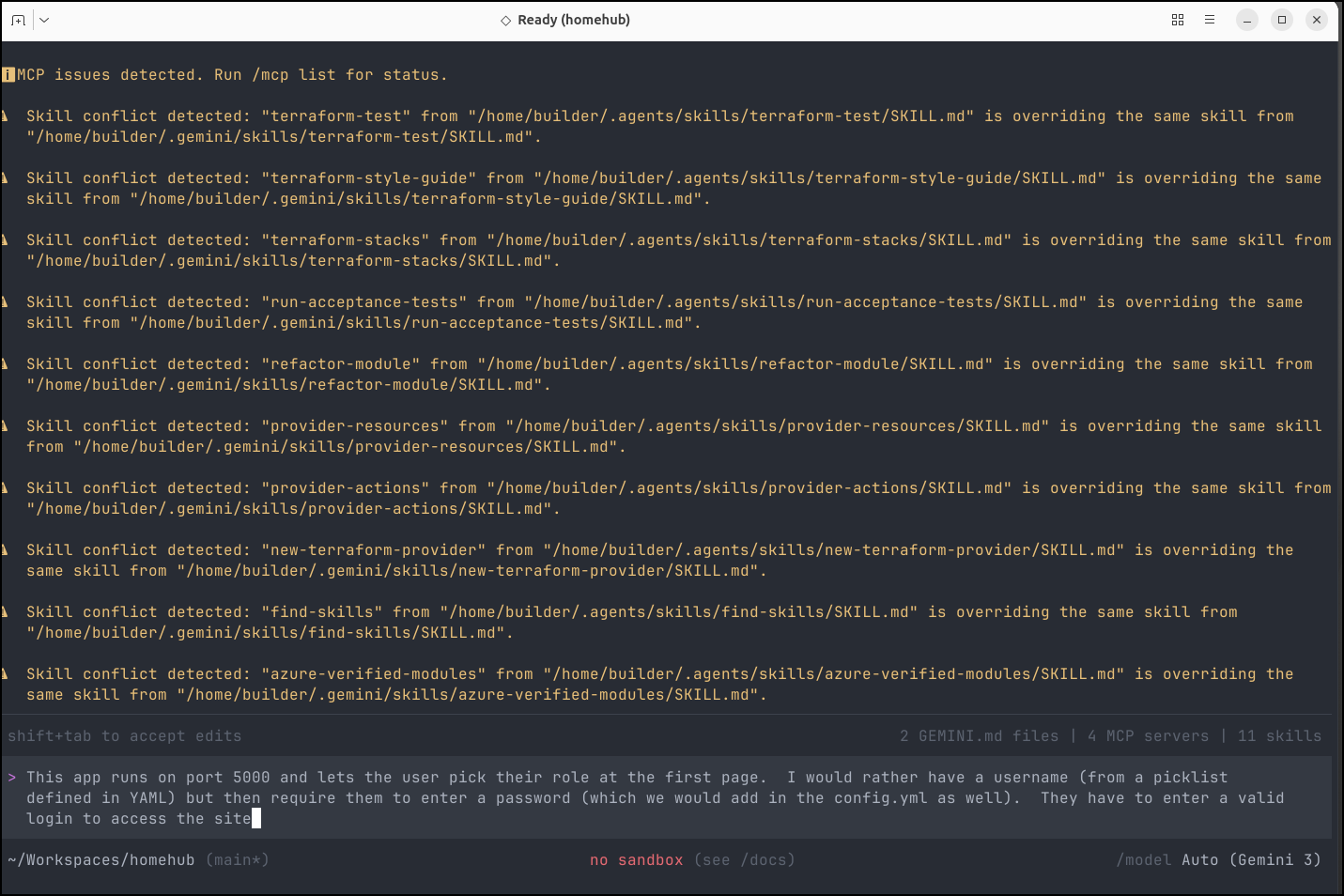Viewport: 1344px width, 896px height.
Task: Click the new tab icon in the title bar
Action: (18, 20)
